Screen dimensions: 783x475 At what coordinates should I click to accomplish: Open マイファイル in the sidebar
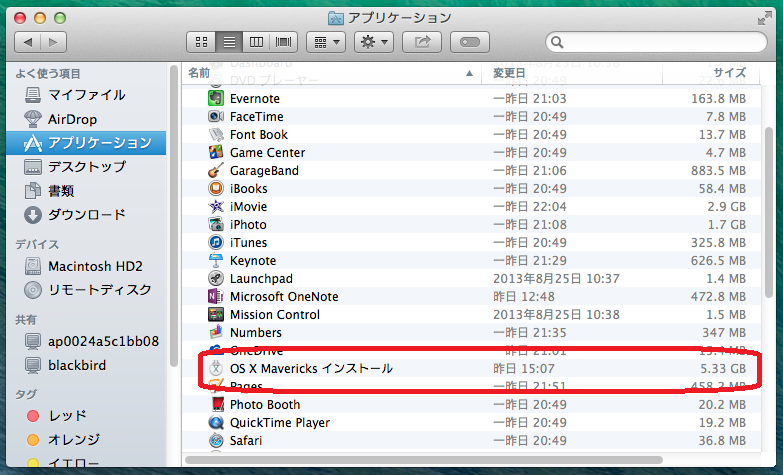[86, 95]
